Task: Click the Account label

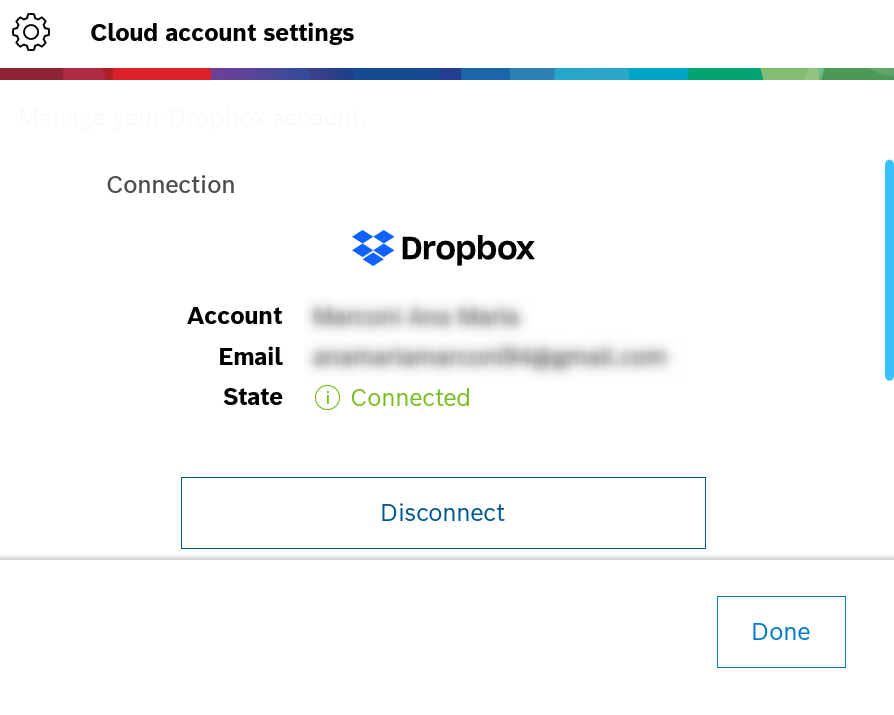Action: click(x=235, y=316)
